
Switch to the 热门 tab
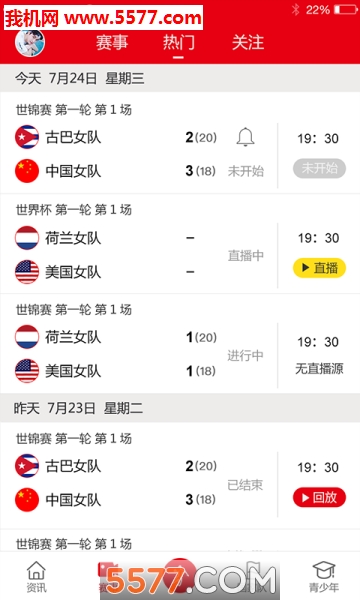pyautogui.click(x=178, y=42)
